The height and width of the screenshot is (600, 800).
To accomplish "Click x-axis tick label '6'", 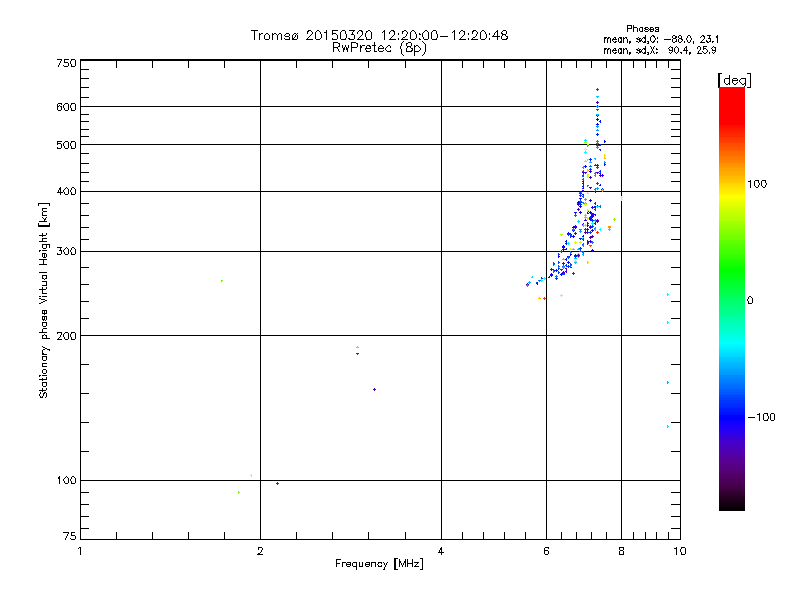I will [546, 551].
